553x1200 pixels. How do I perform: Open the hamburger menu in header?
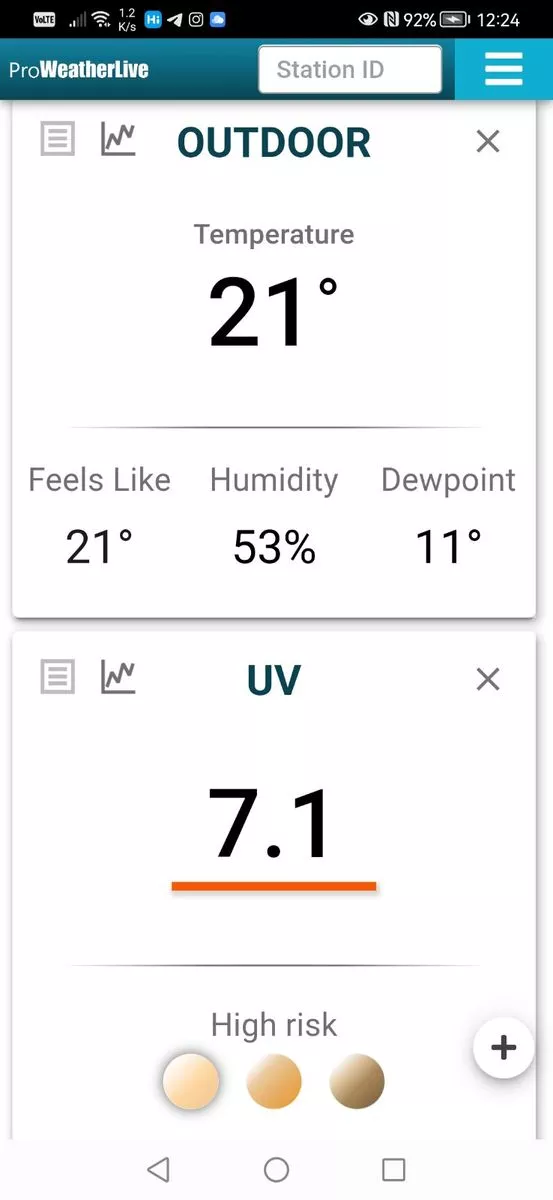503,69
